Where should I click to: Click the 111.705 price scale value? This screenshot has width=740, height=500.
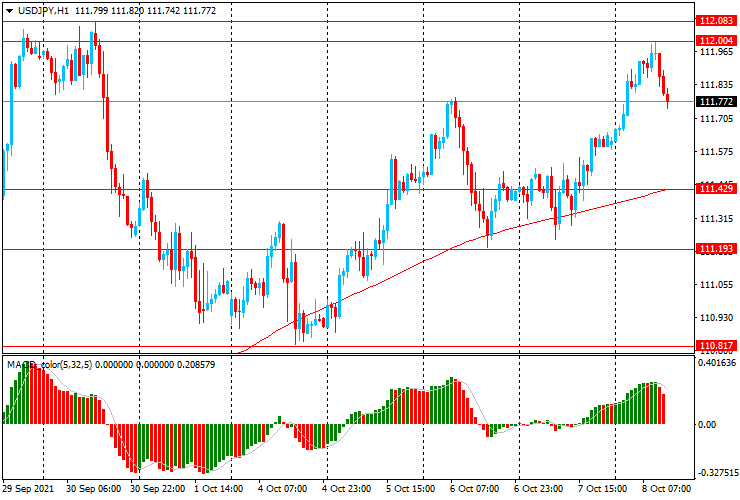(716, 119)
